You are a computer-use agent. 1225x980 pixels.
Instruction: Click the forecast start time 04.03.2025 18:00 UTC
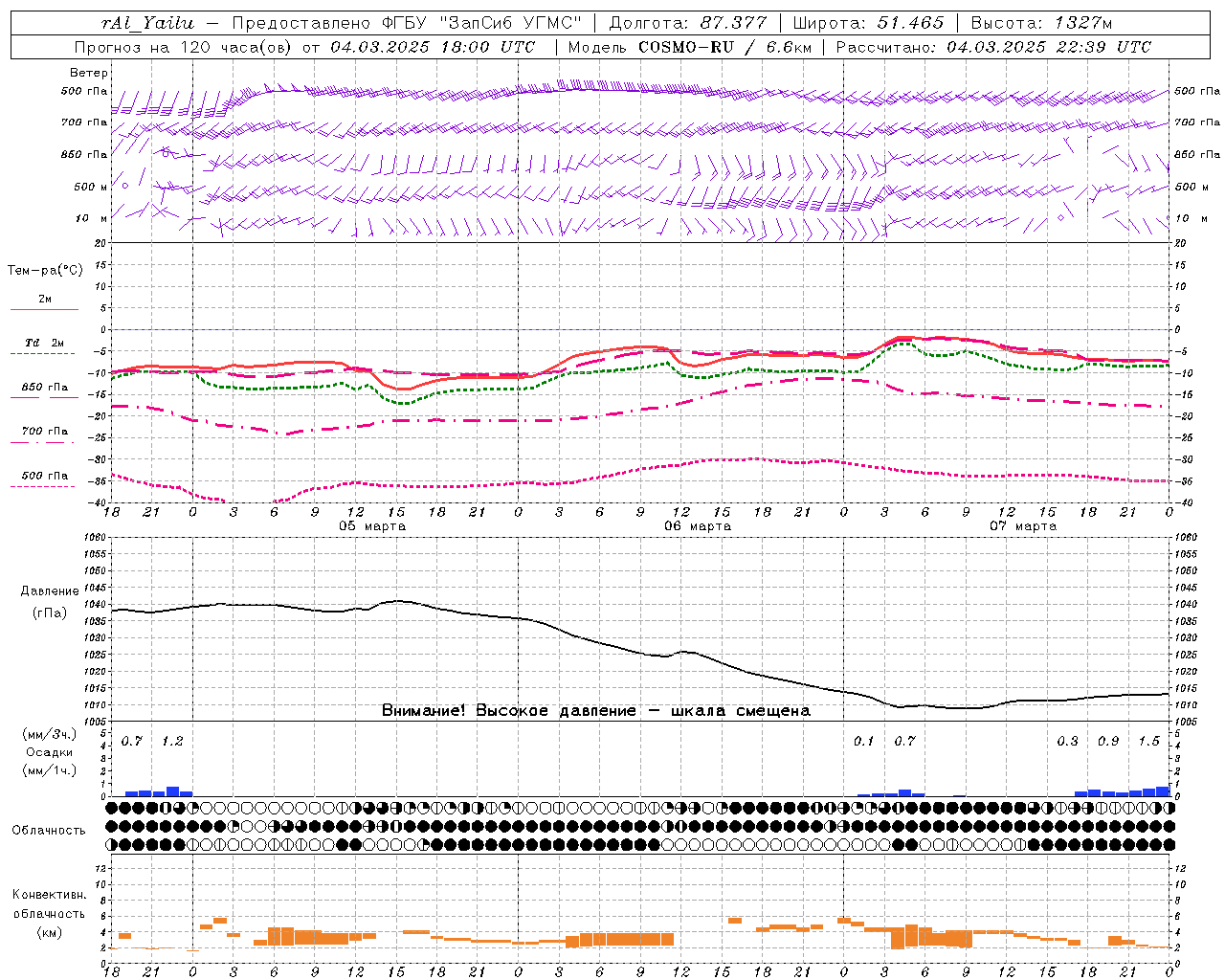[433, 47]
